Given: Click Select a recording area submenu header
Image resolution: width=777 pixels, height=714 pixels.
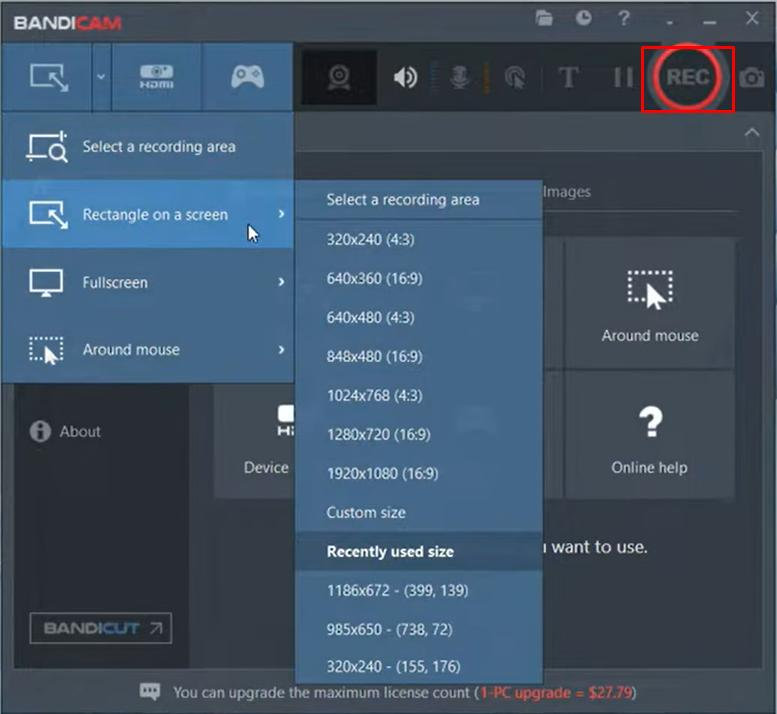Looking at the screenshot, I should 419,200.
